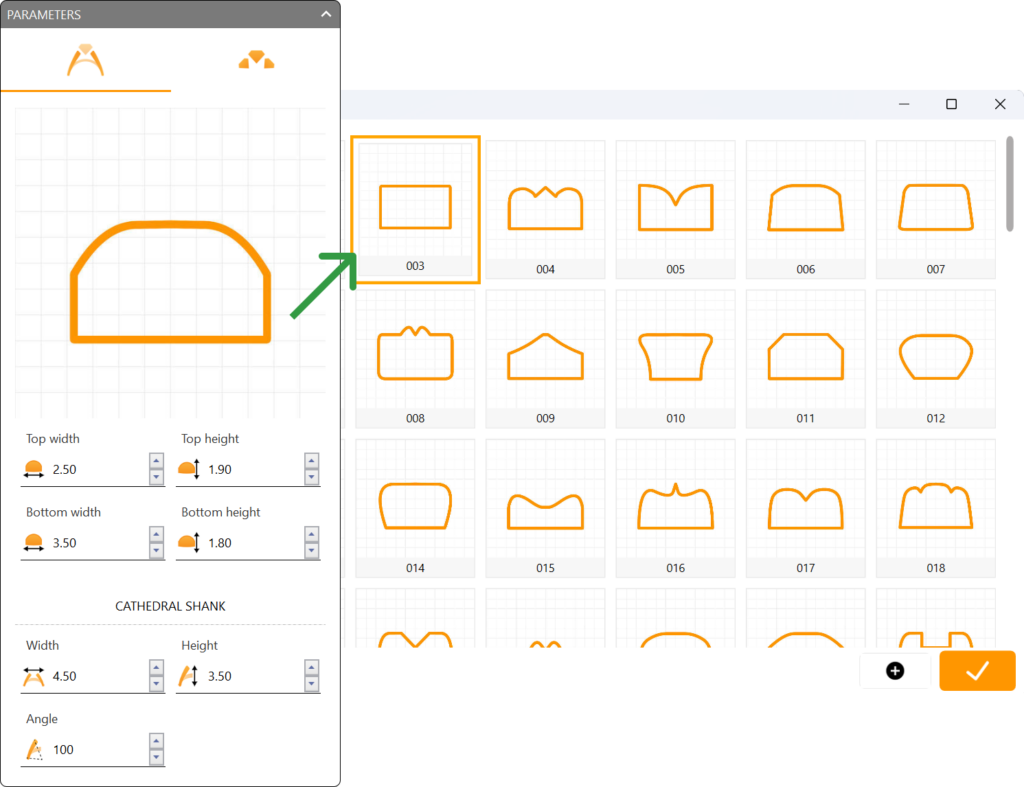The width and height of the screenshot is (1024, 787).
Task: Choose profile shape 005
Action: (x=675, y=207)
